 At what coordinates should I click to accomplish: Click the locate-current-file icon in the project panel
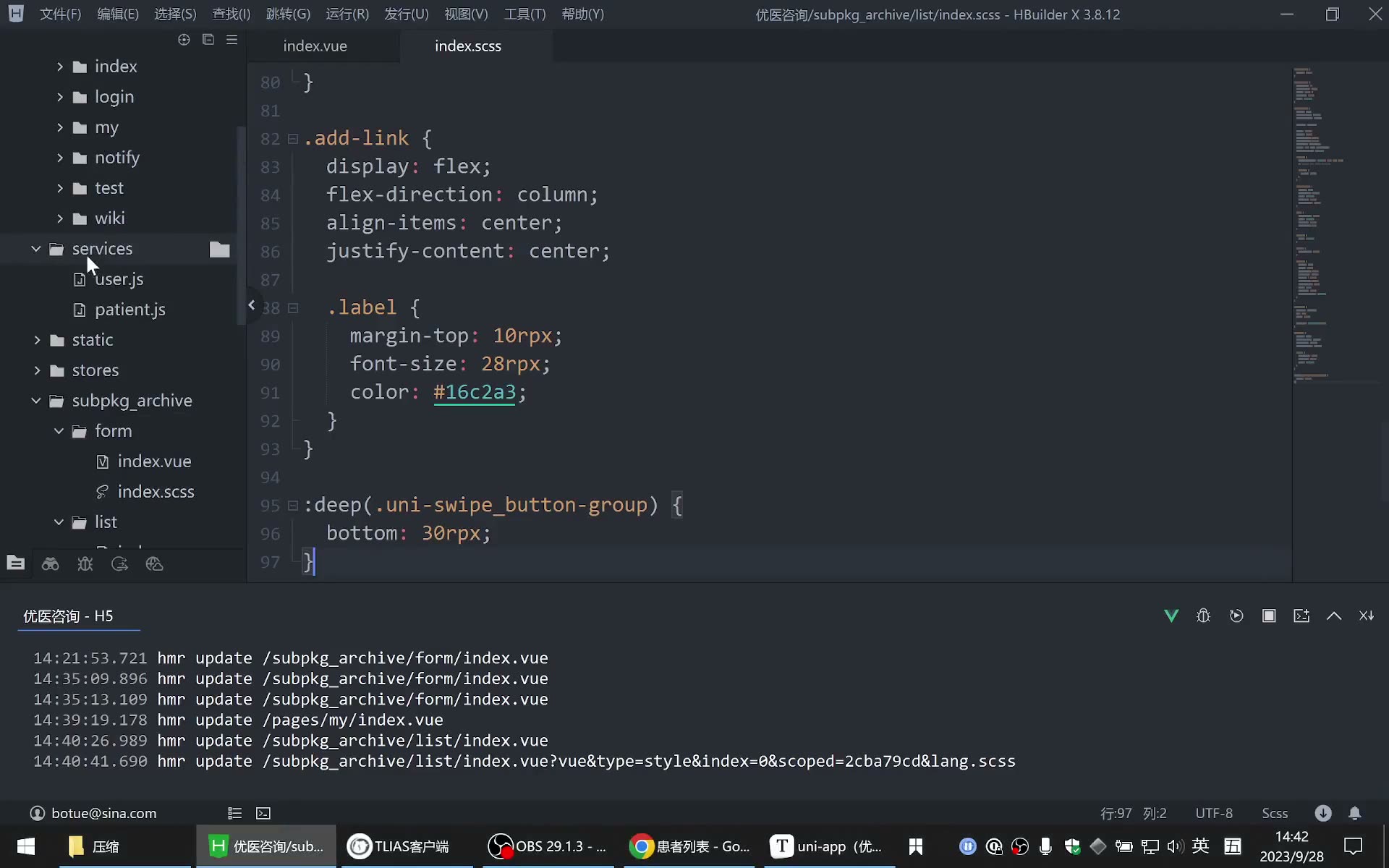coord(184,40)
